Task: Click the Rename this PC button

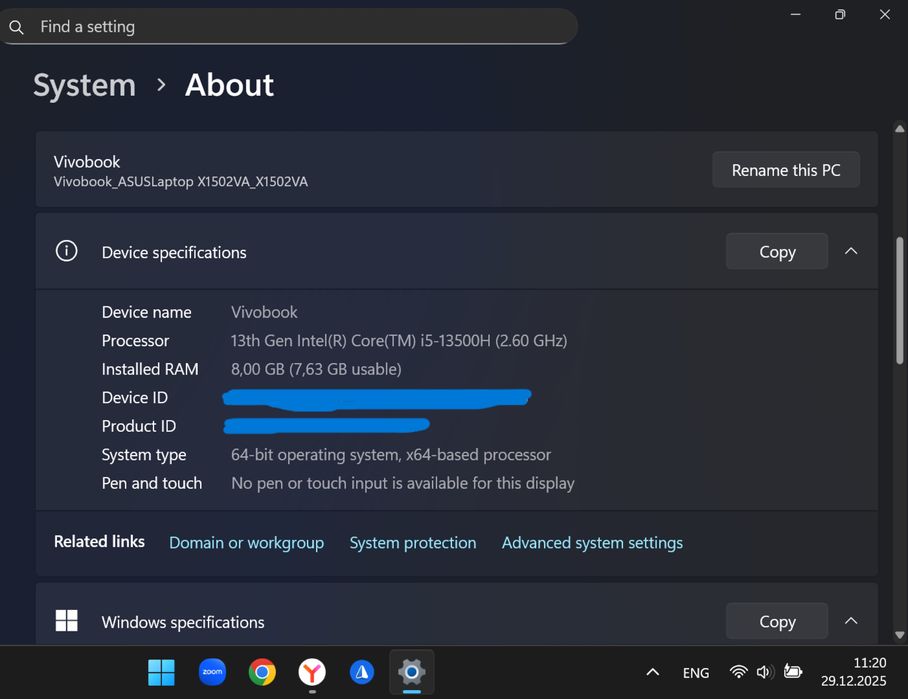Action: coord(786,170)
